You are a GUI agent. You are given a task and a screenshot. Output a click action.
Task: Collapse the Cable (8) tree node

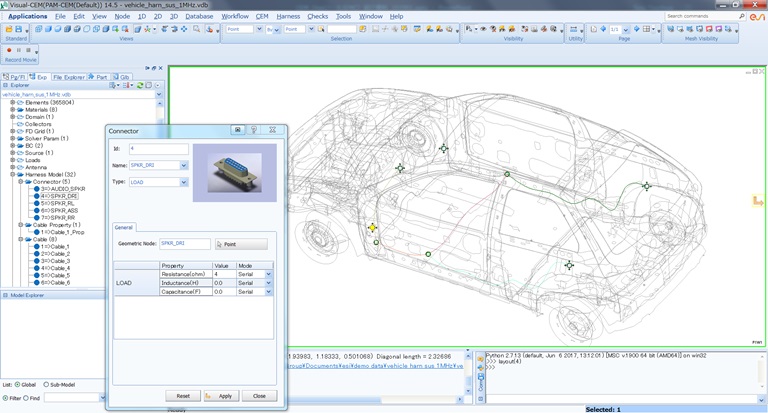coord(21,240)
